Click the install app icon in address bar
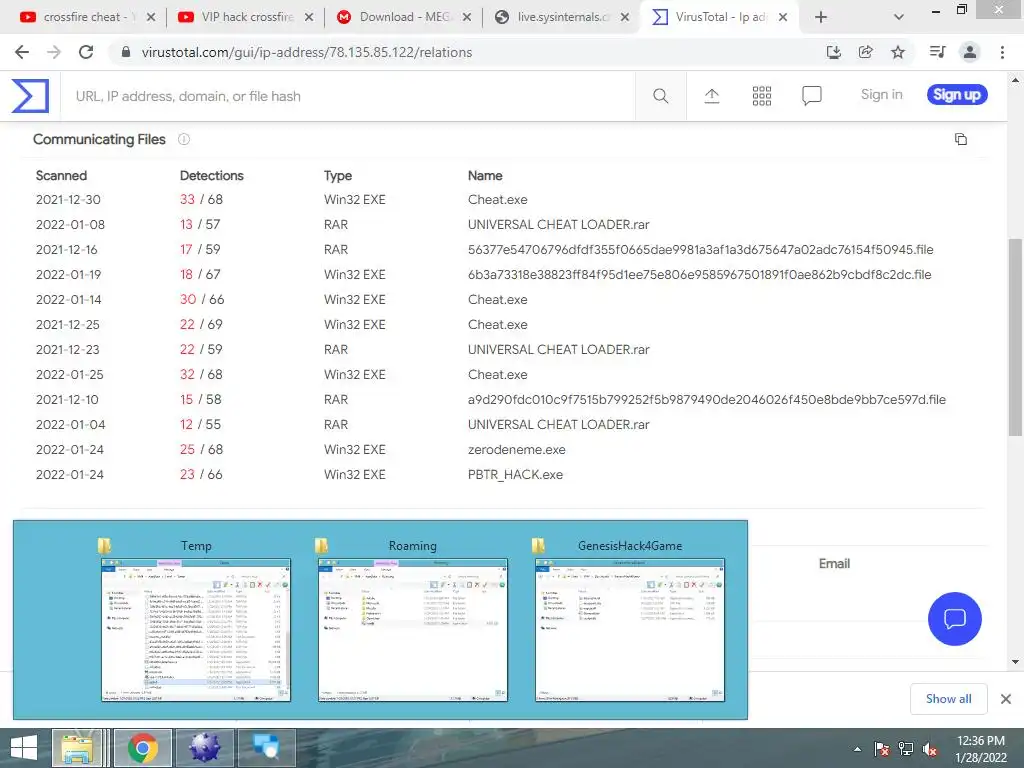 [833, 52]
